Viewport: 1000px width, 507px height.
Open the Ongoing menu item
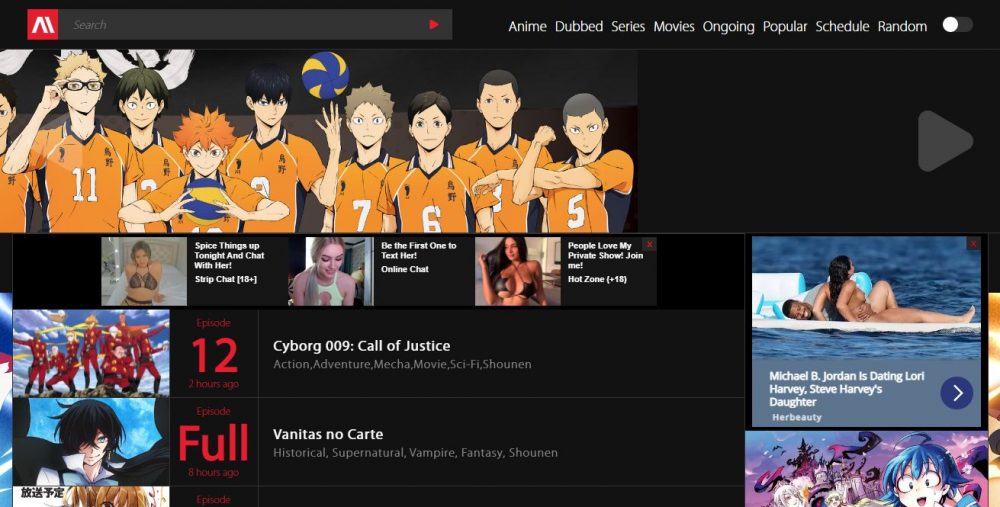[728, 26]
